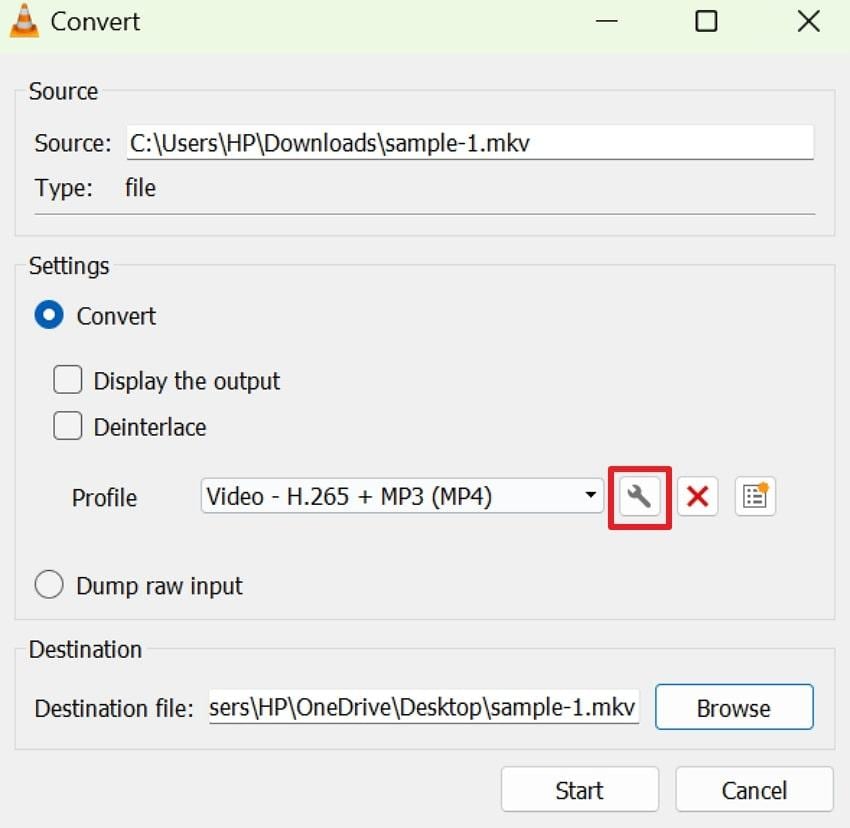
Task: Check the Deinterlace option
Action: [x=67, y=425]
